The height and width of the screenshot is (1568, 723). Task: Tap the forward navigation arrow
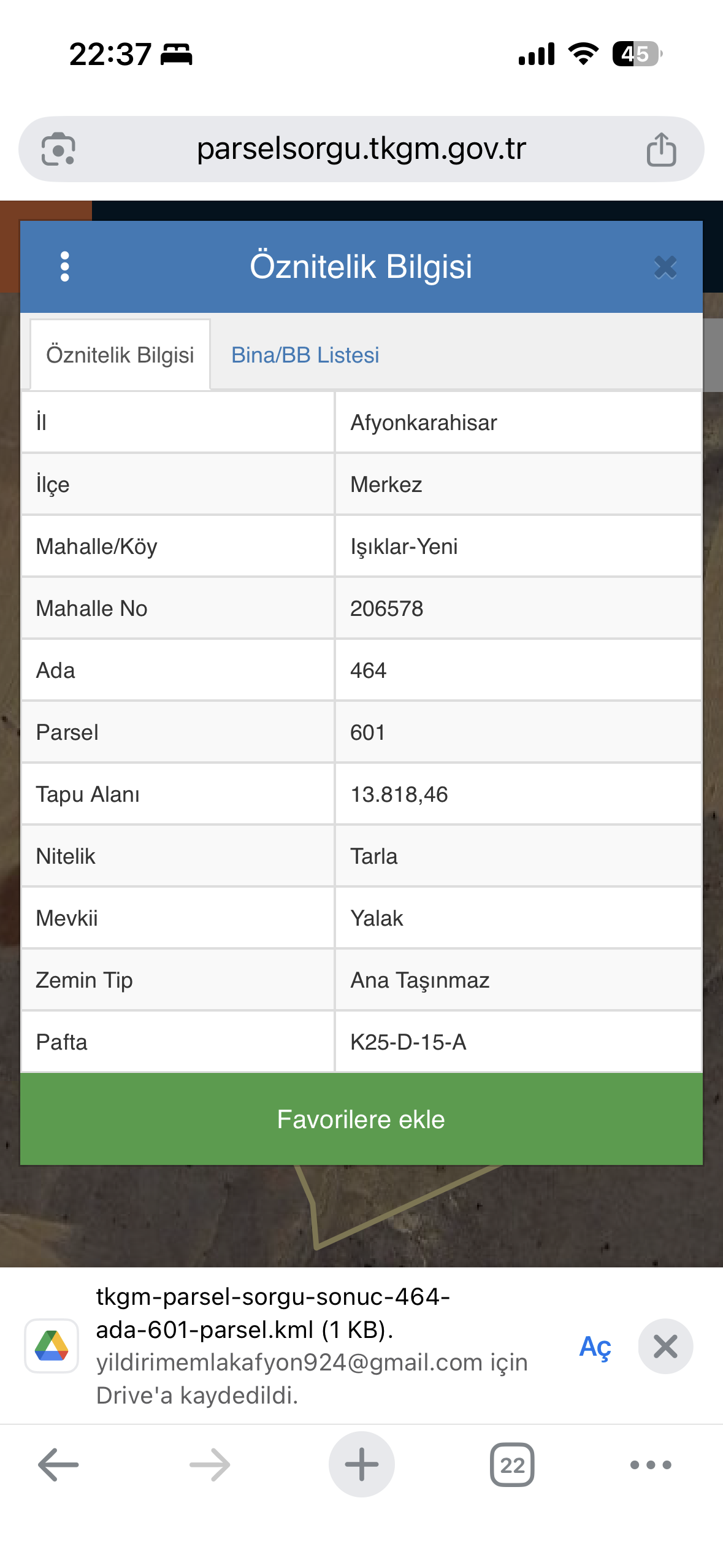click(210, 1464)
